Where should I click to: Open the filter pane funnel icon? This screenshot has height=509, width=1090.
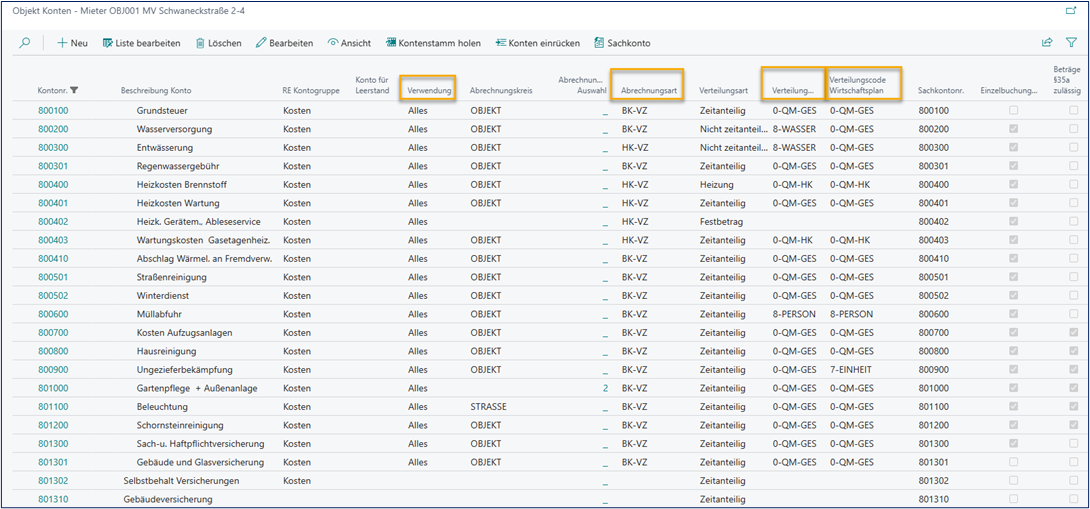tap(1072, 43)
